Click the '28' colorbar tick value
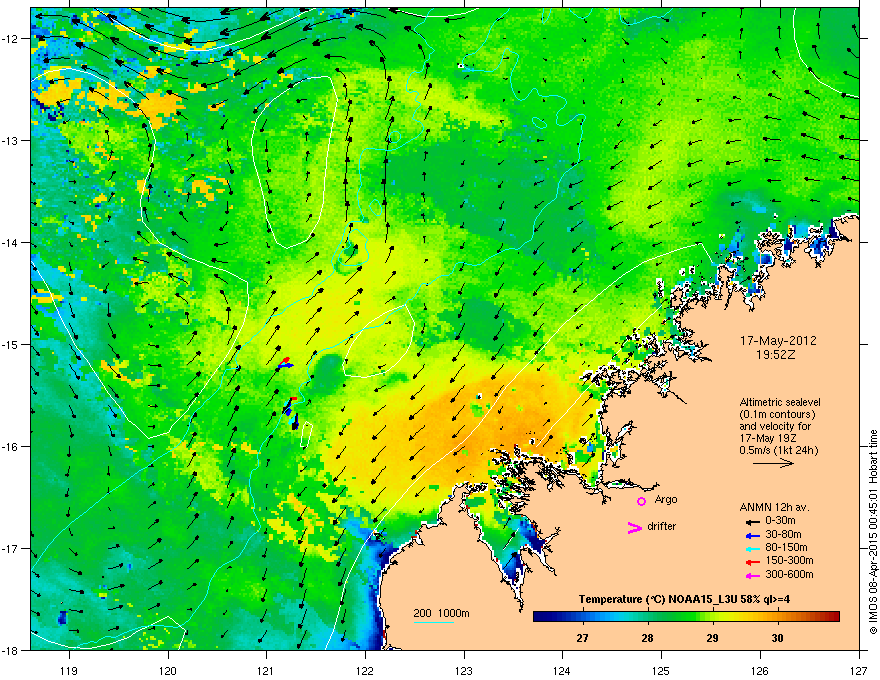880x680 pixels. [x=647, y=638]
